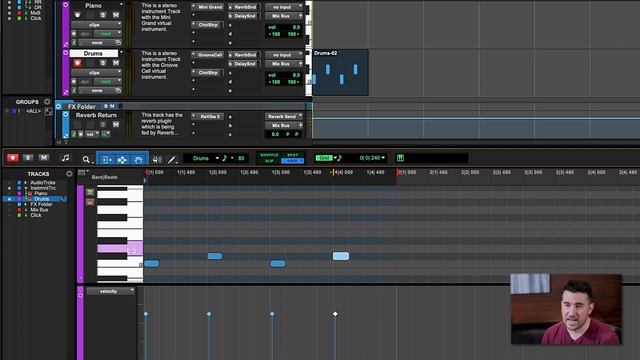This screenshot has width=640, height=360.
Task: Click the MIDI editor mute button
Action: coord(43,158)
